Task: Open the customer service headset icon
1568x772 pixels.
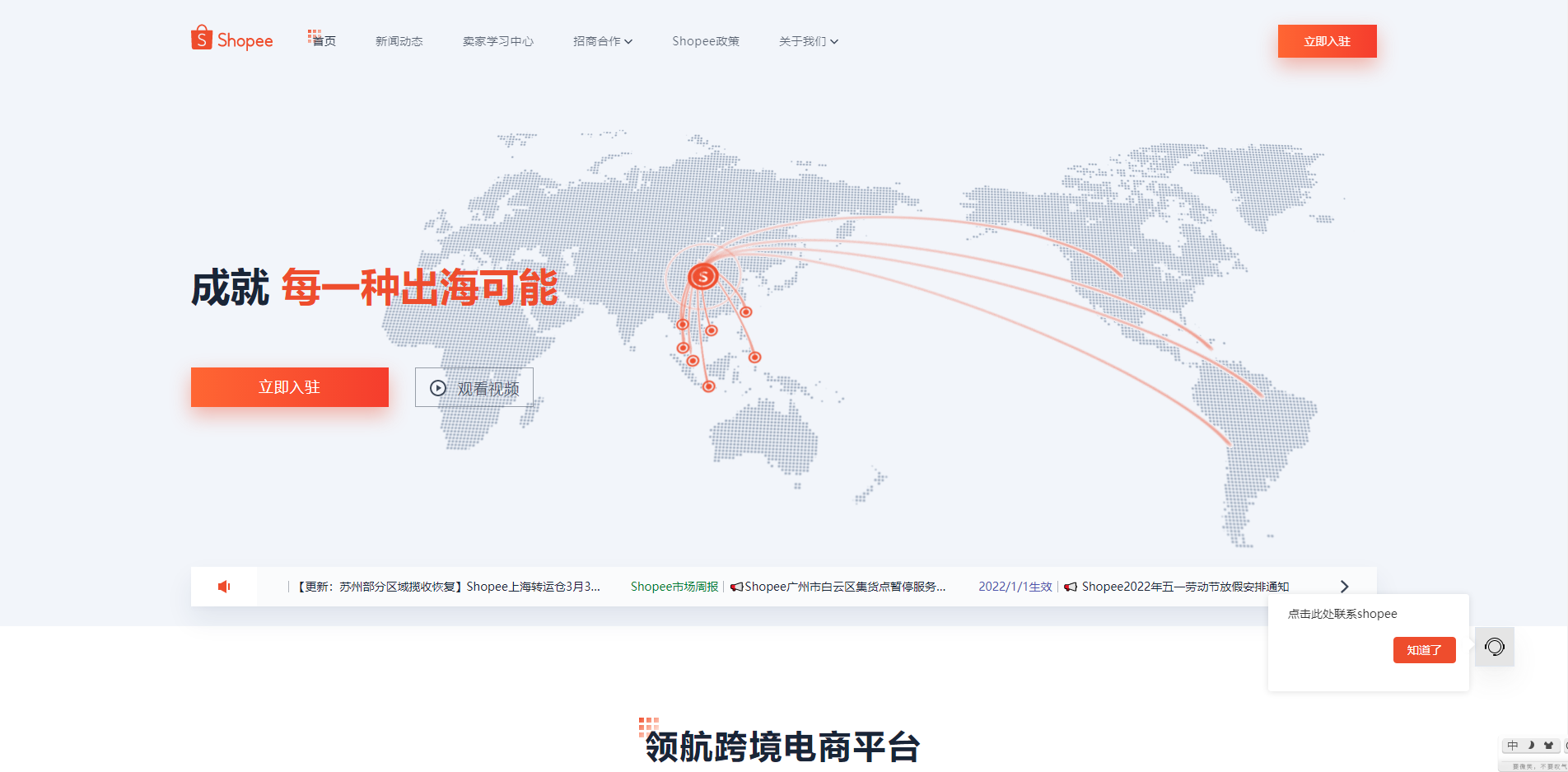Action: pyautogui.click(x=1495, y=647)
